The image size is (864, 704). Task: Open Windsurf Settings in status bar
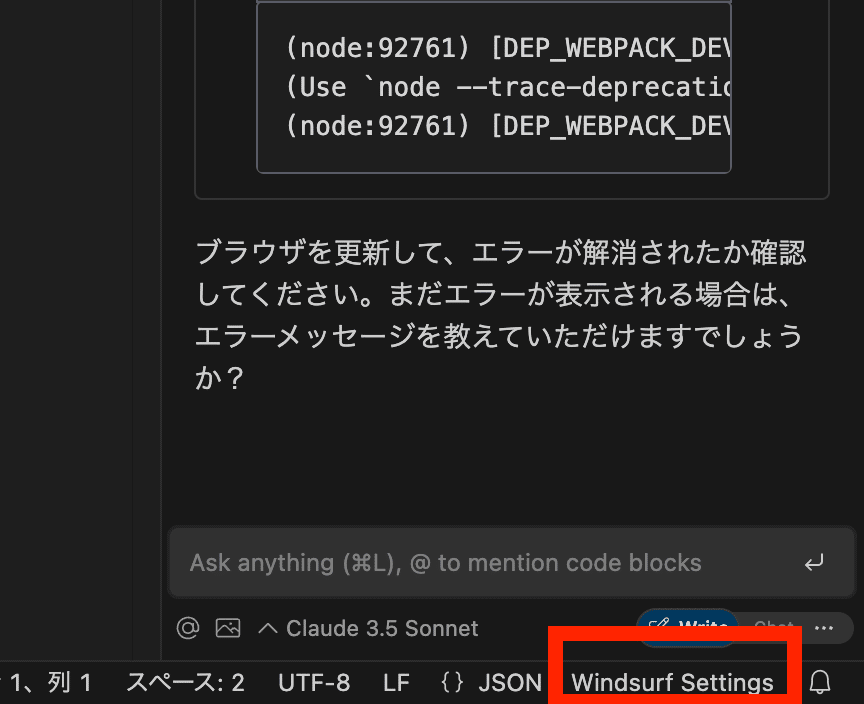pos(672,683)
